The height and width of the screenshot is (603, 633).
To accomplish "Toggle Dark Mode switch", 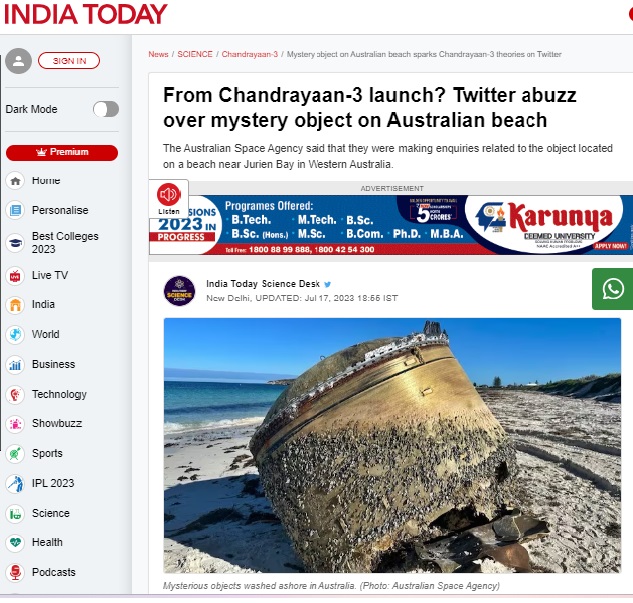I will (106, 109).
